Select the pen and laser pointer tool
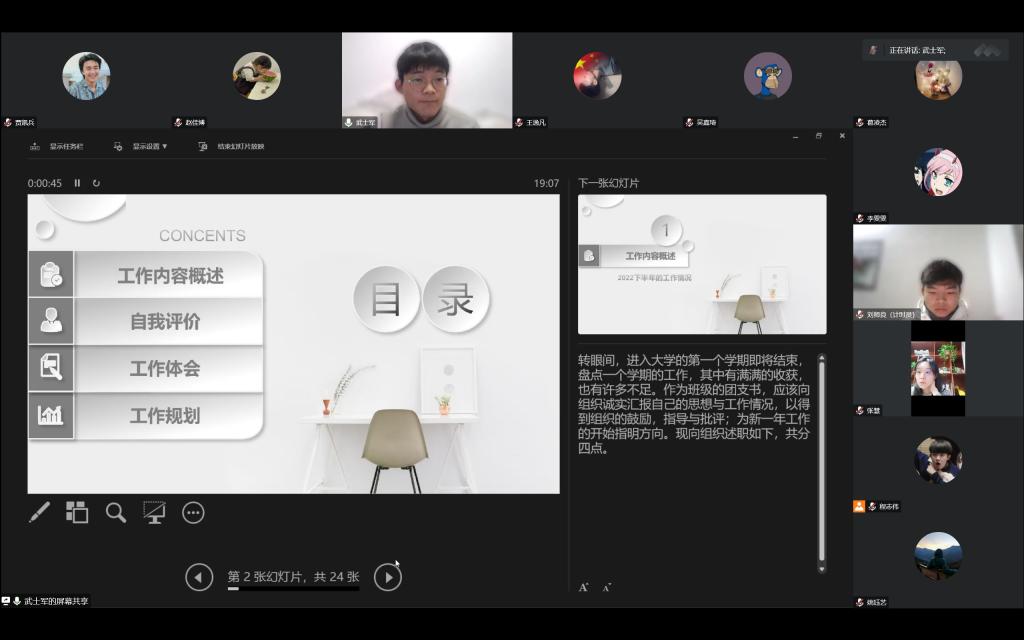The image size is (1024, 640). tap(39, 513)
